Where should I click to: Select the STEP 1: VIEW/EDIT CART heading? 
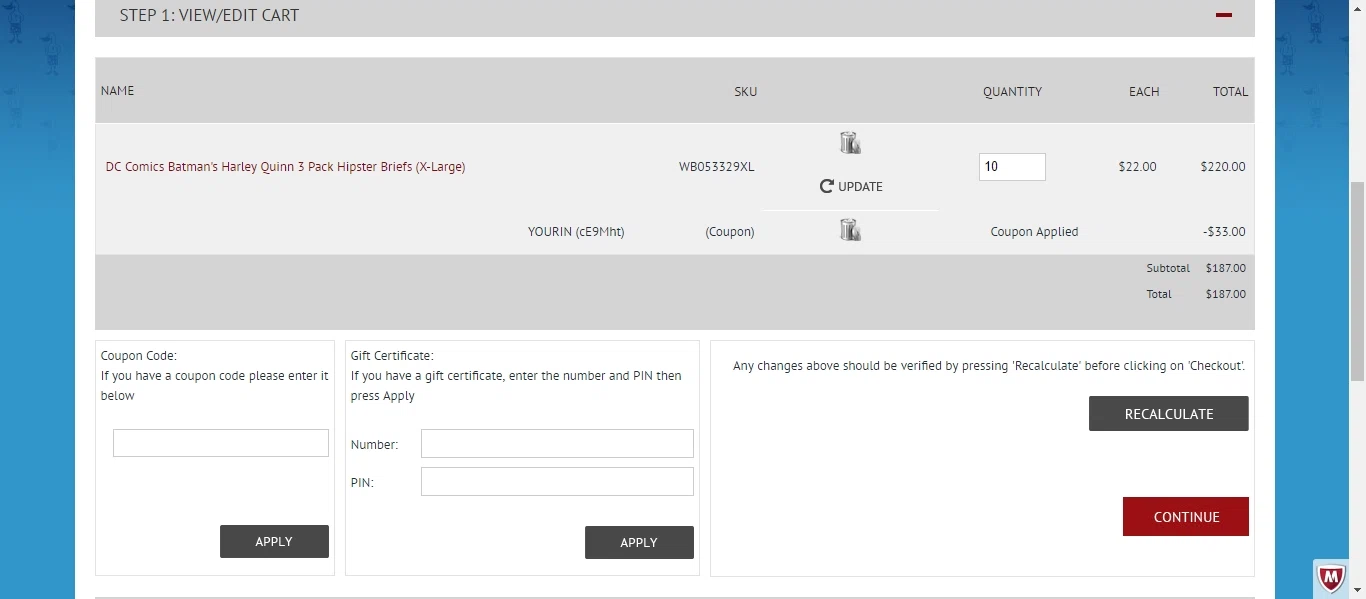pyautogui.click(x=209, y=15)
